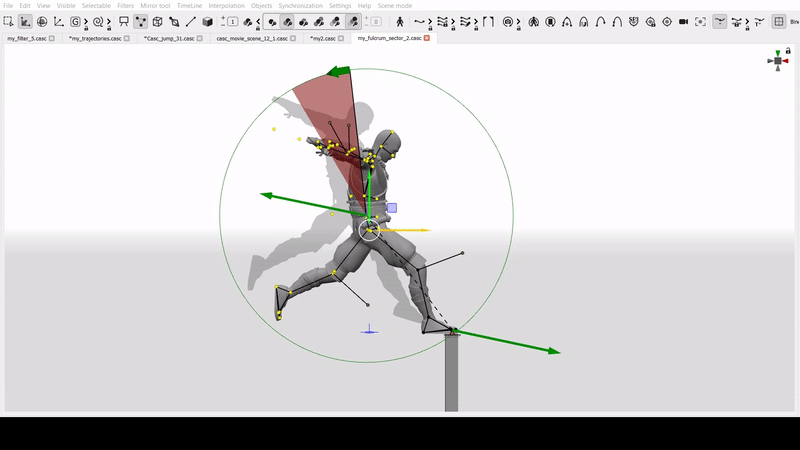Click the blue square handle near torso
This screenshot has height=450, width=800.
click(x=392, y=208)
